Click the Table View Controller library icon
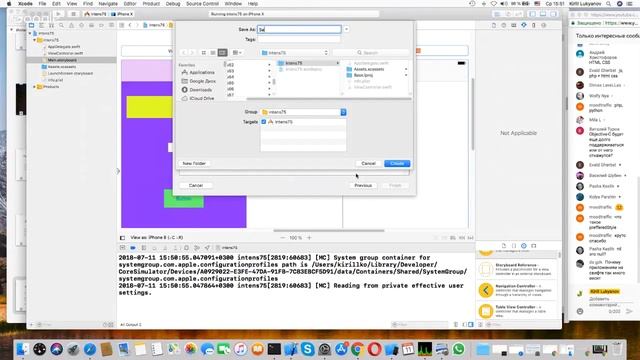The height and width of the screenshot is (360, 640). point(486,311)
